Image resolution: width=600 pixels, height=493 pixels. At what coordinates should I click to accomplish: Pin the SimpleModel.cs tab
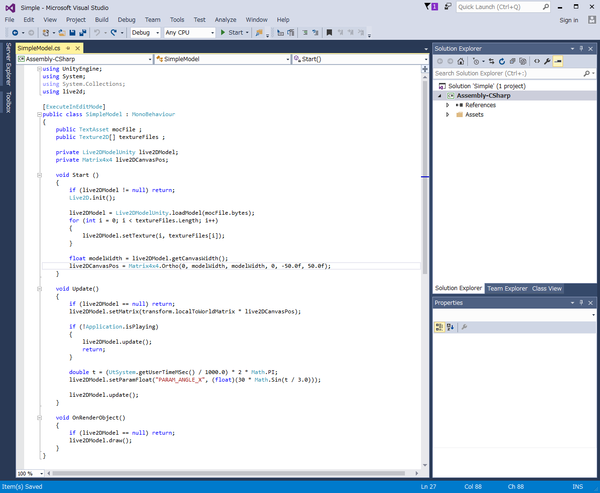[x=68, y=48]
